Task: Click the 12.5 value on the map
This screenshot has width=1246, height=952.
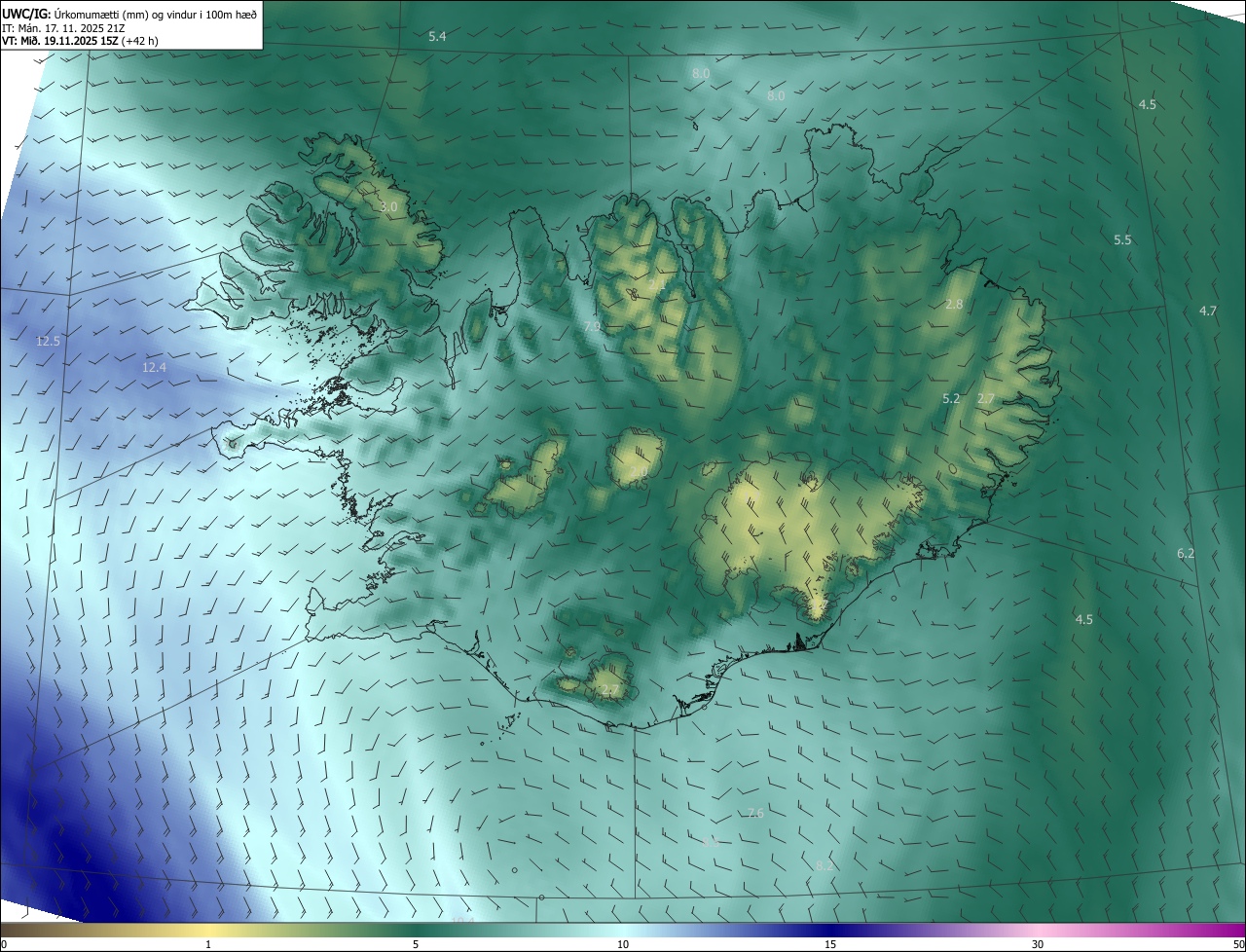Action: click(48, 342)
